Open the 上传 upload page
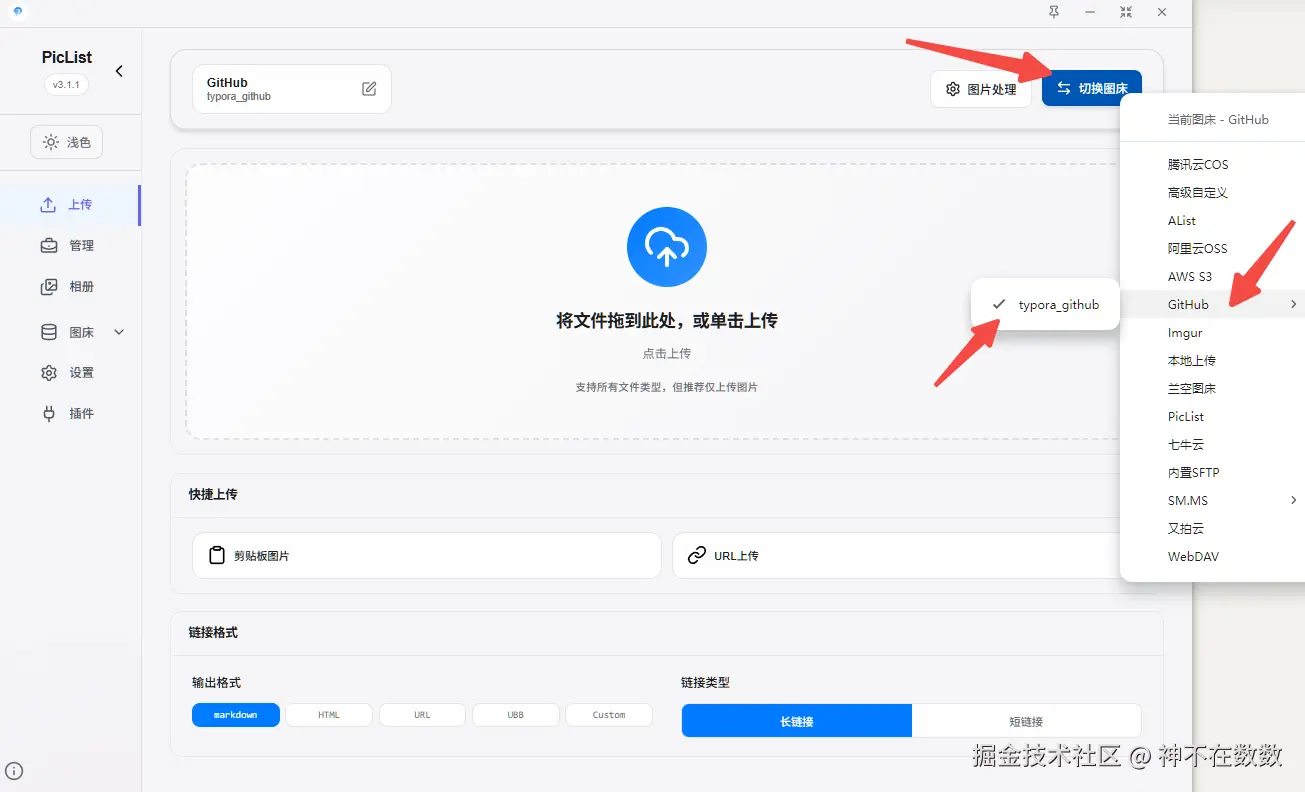Screen dimensions: 1305x792 [70, 205]
